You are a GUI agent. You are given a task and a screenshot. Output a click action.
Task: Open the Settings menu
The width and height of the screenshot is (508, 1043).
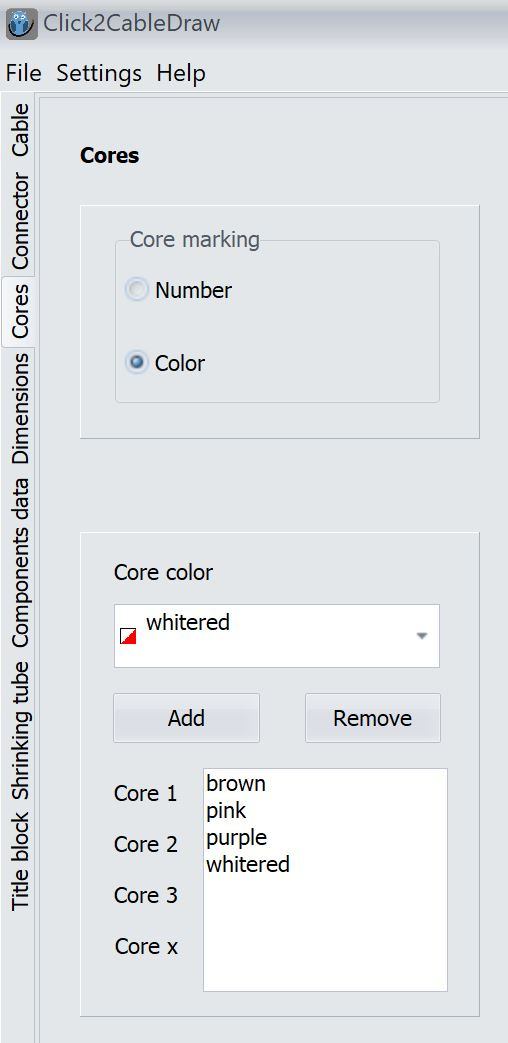pos(99,73)
